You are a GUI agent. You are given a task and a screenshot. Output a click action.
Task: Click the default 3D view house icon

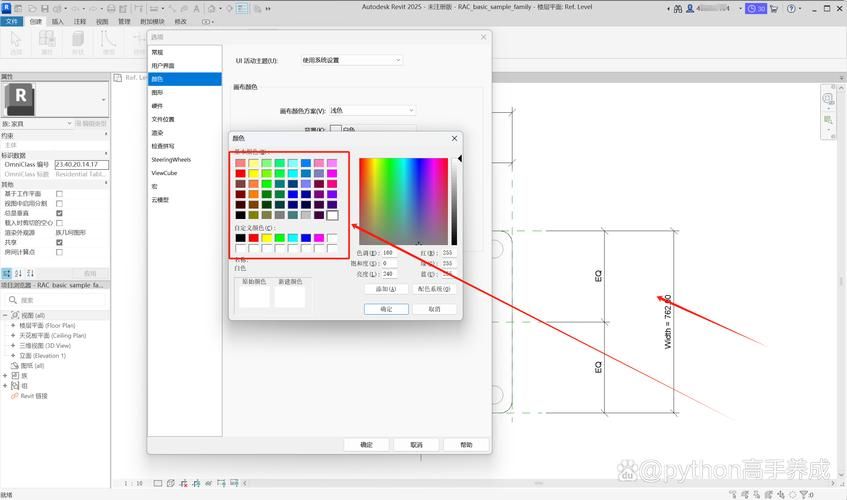(212, 9)
